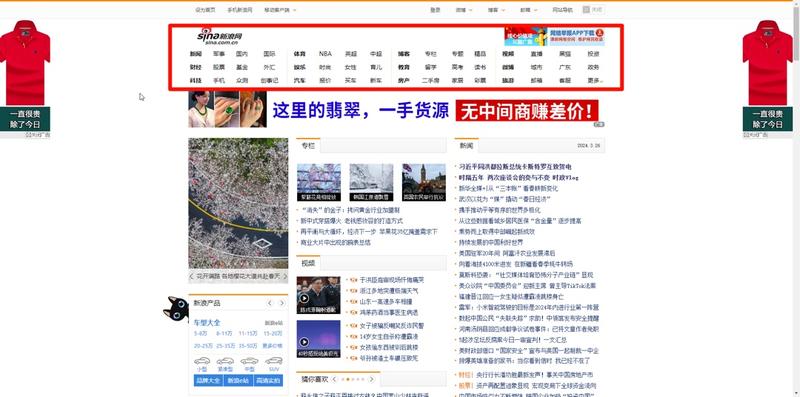Click the 翡翠 jade advertisement banner
The image size is (800, 397).
click(396, 109)
